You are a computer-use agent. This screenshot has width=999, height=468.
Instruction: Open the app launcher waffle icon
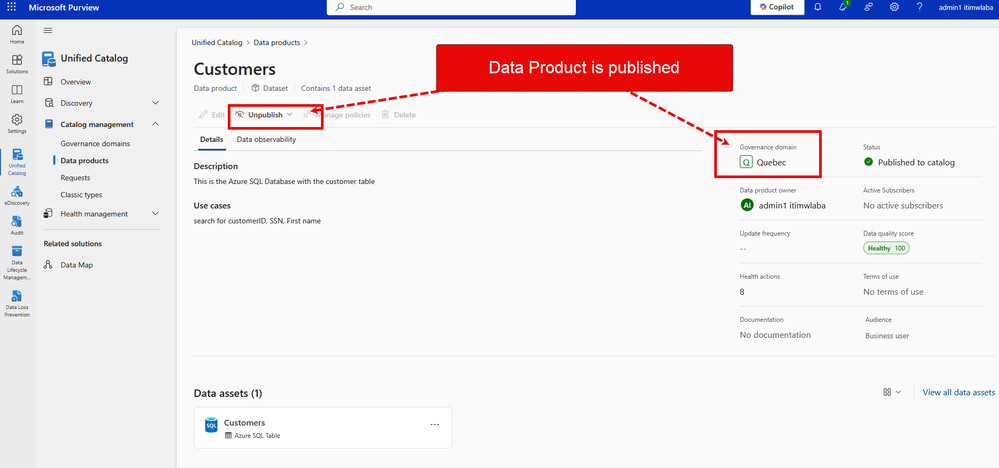[x=11, y=7]
